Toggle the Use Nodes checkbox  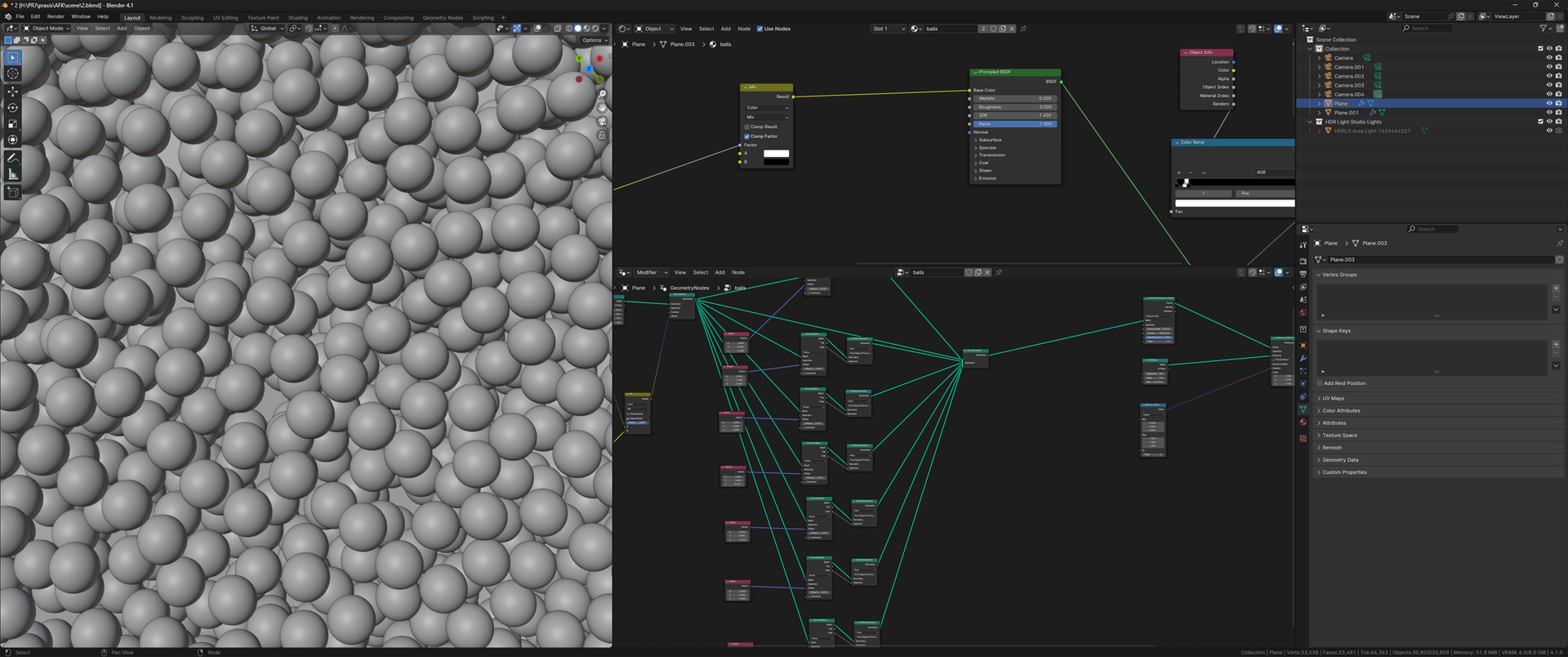coord(759,29)
